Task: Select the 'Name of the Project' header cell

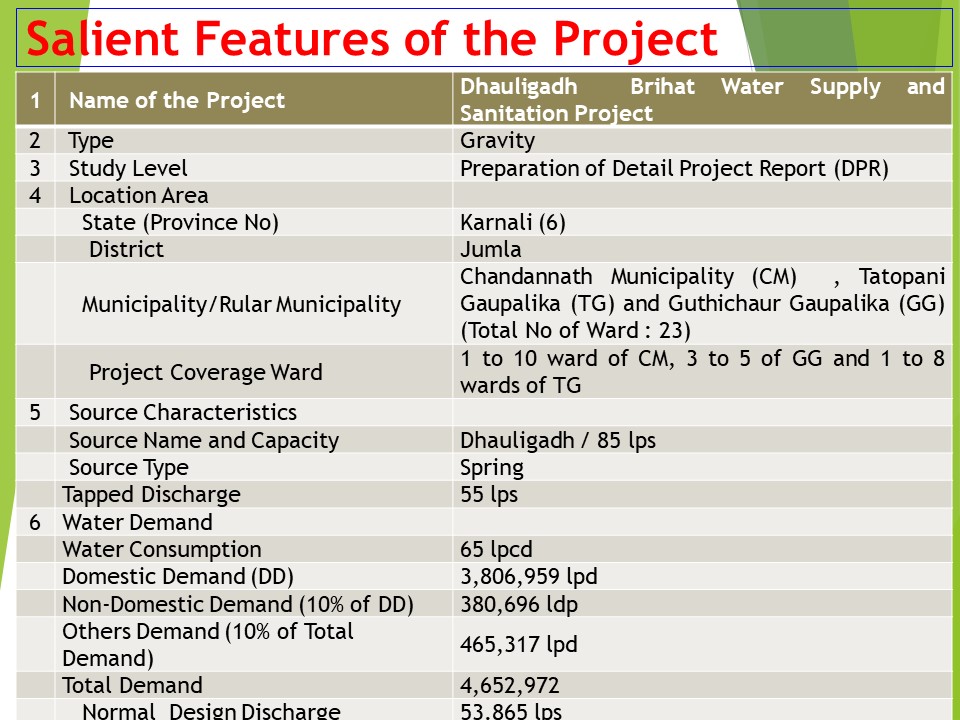Action: tap(177, 100)
